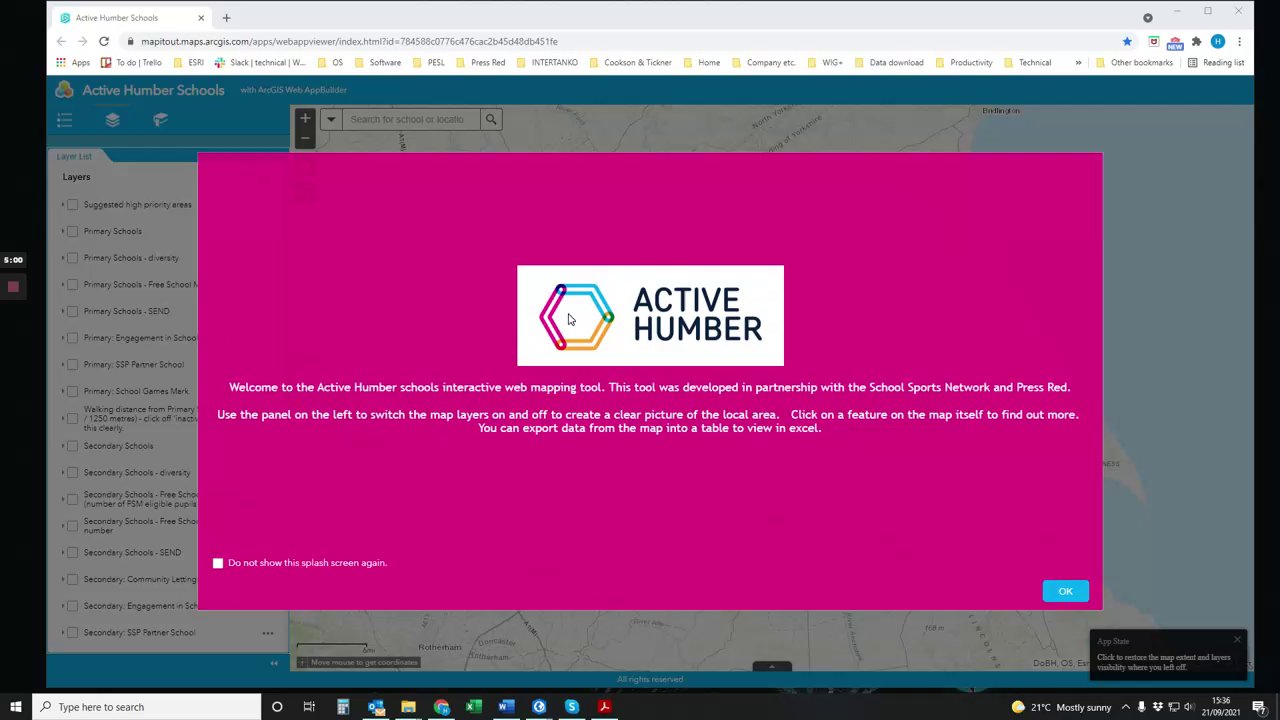1280x720 pixels.
Task: Toggle Secondary: SSP Partner School checkbox
Action: click(x=72, y=632)
